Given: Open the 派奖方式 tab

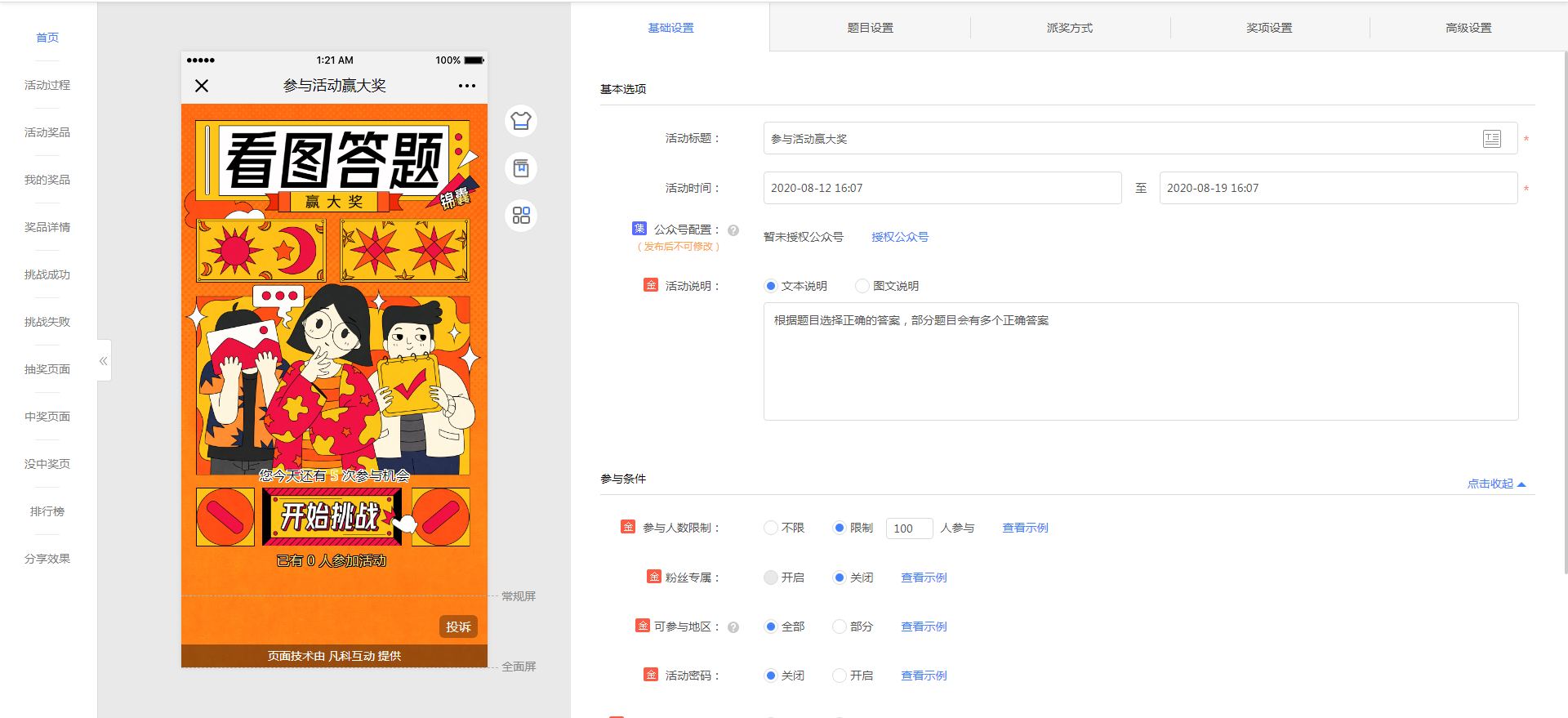Looking at the screenshot, I should (x=1070, y=28).
